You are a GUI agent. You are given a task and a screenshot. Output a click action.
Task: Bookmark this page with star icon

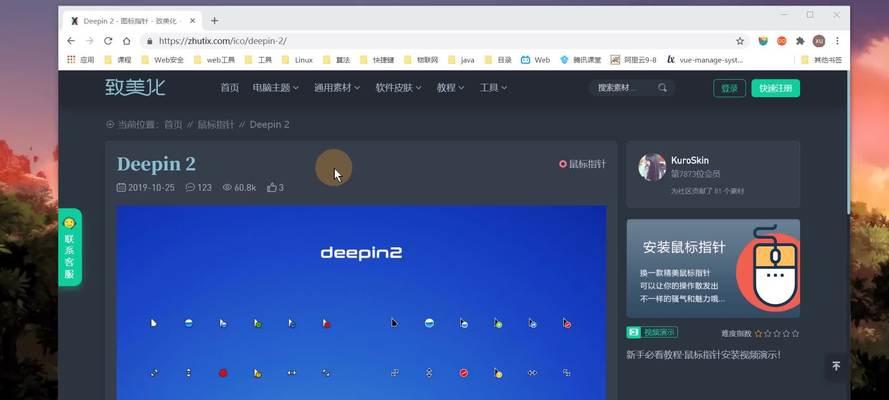740,41
